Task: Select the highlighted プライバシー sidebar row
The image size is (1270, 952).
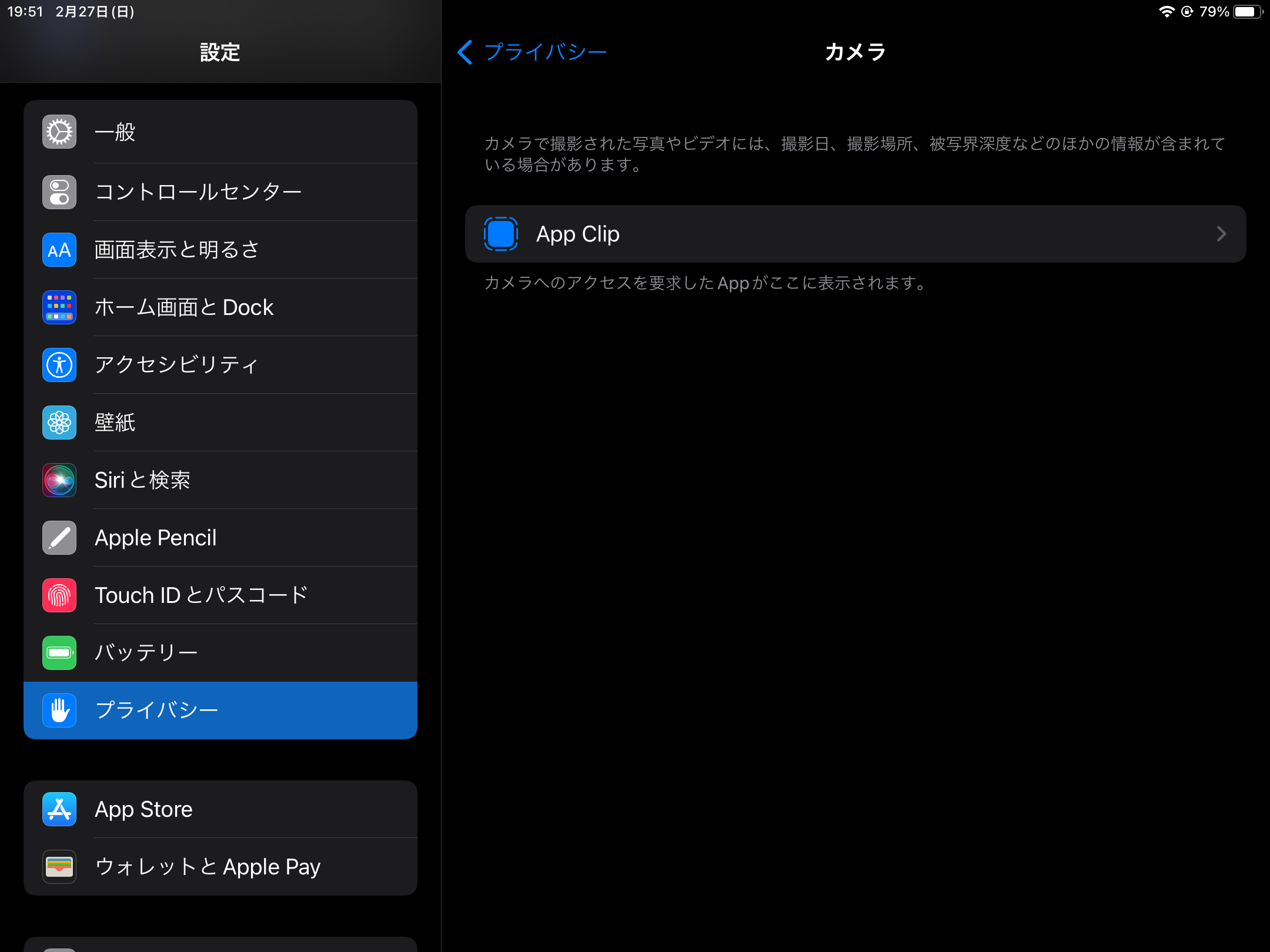Action: point(220,710)
